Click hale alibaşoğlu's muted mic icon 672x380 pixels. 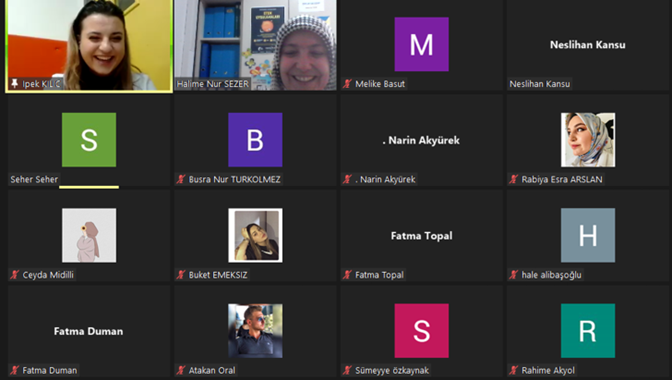click(513, 275)
